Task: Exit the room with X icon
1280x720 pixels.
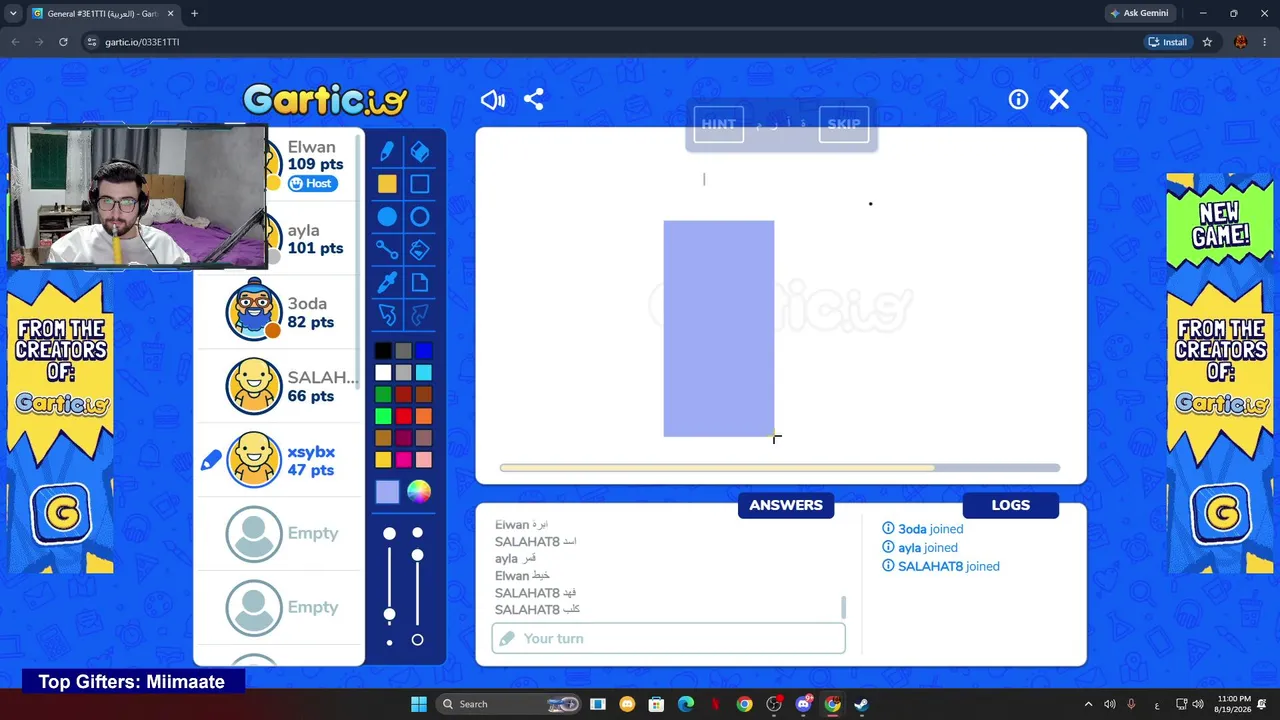Action: point(1059,99)
